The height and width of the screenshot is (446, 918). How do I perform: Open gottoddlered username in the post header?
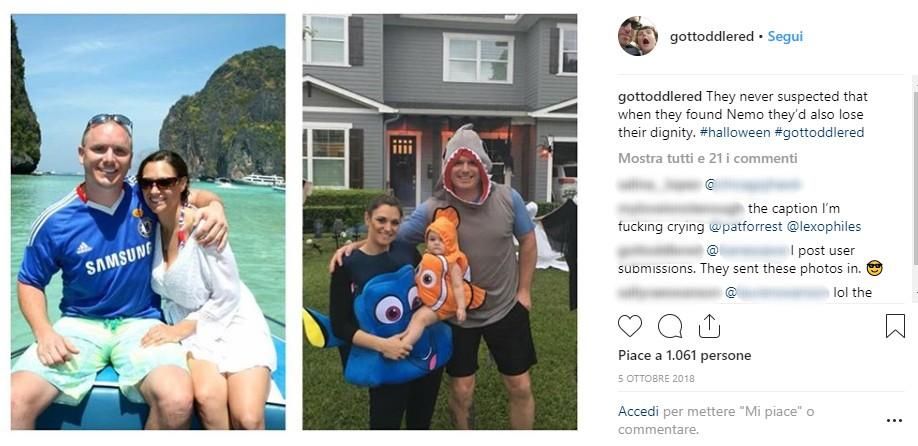click(x=711, y=36)
